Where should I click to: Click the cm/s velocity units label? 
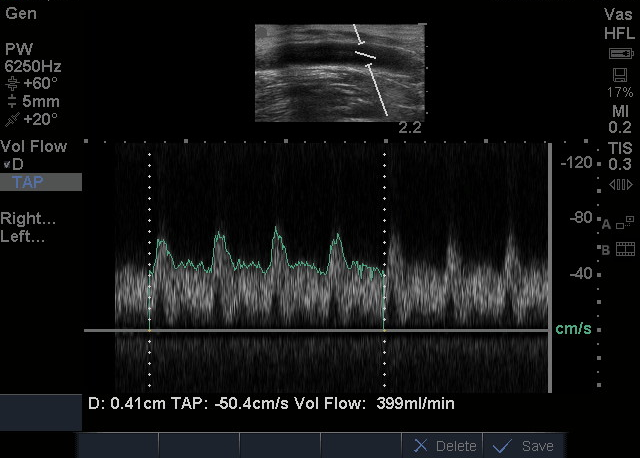pyautogui.click(x=573, y=329)
